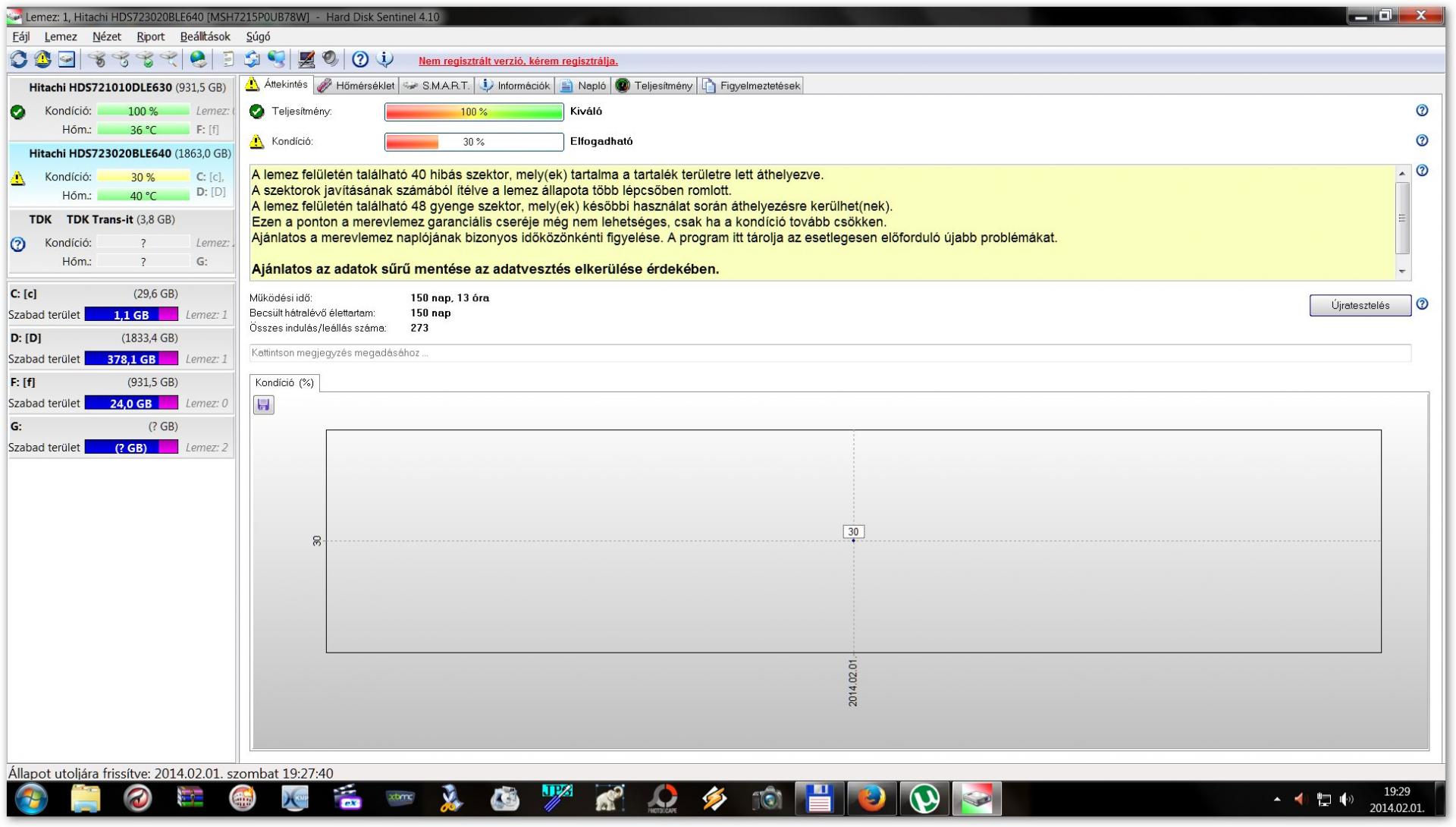Screen dimensions: 1456x827
Task: Click the Kondíció 30 % progress bar
Action: point(474,142)
